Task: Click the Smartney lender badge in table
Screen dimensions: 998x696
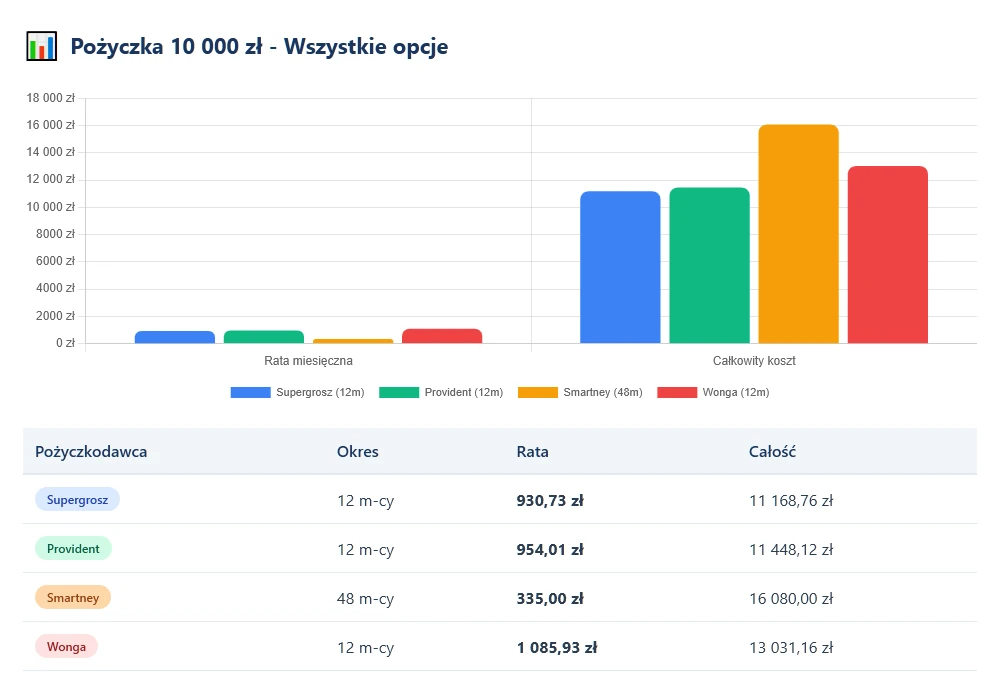Action: tap(73, 597)
